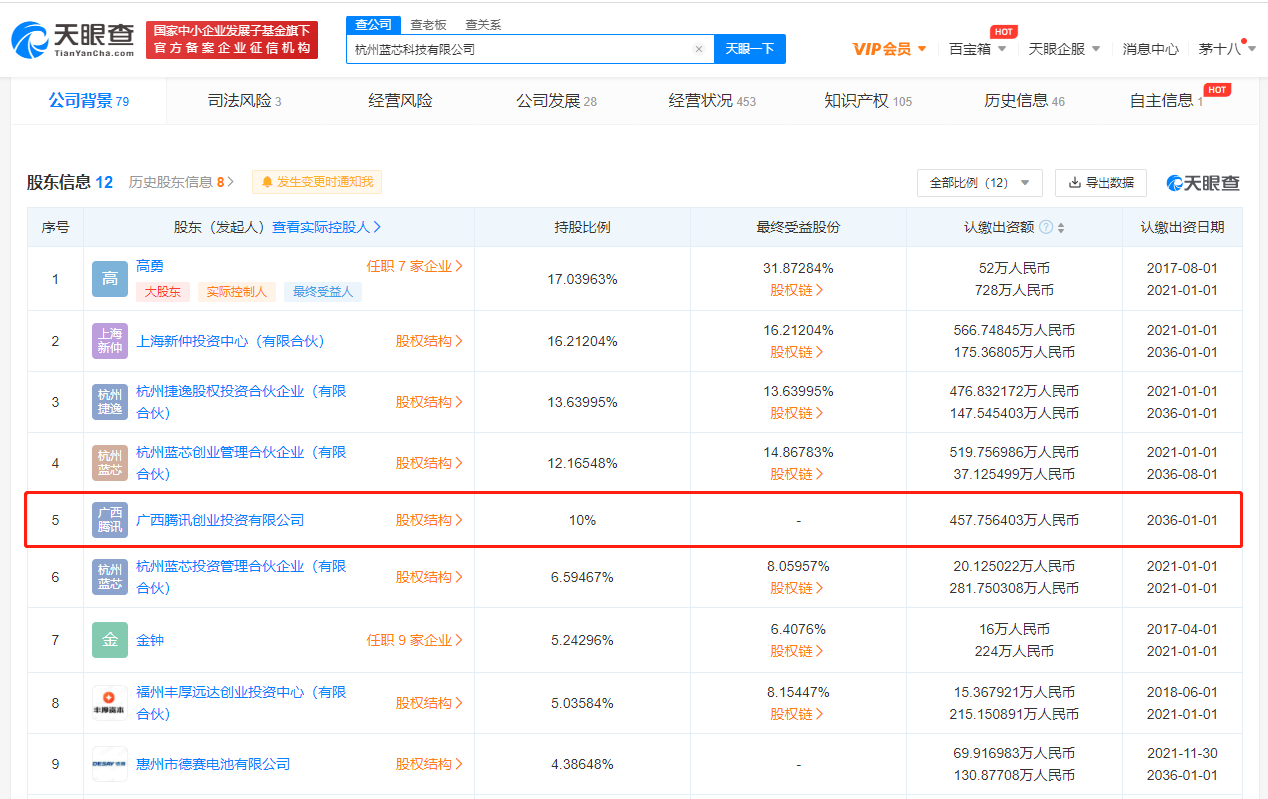
Task: Select the 公司发展 tab
Action: (x=556, y=101)
